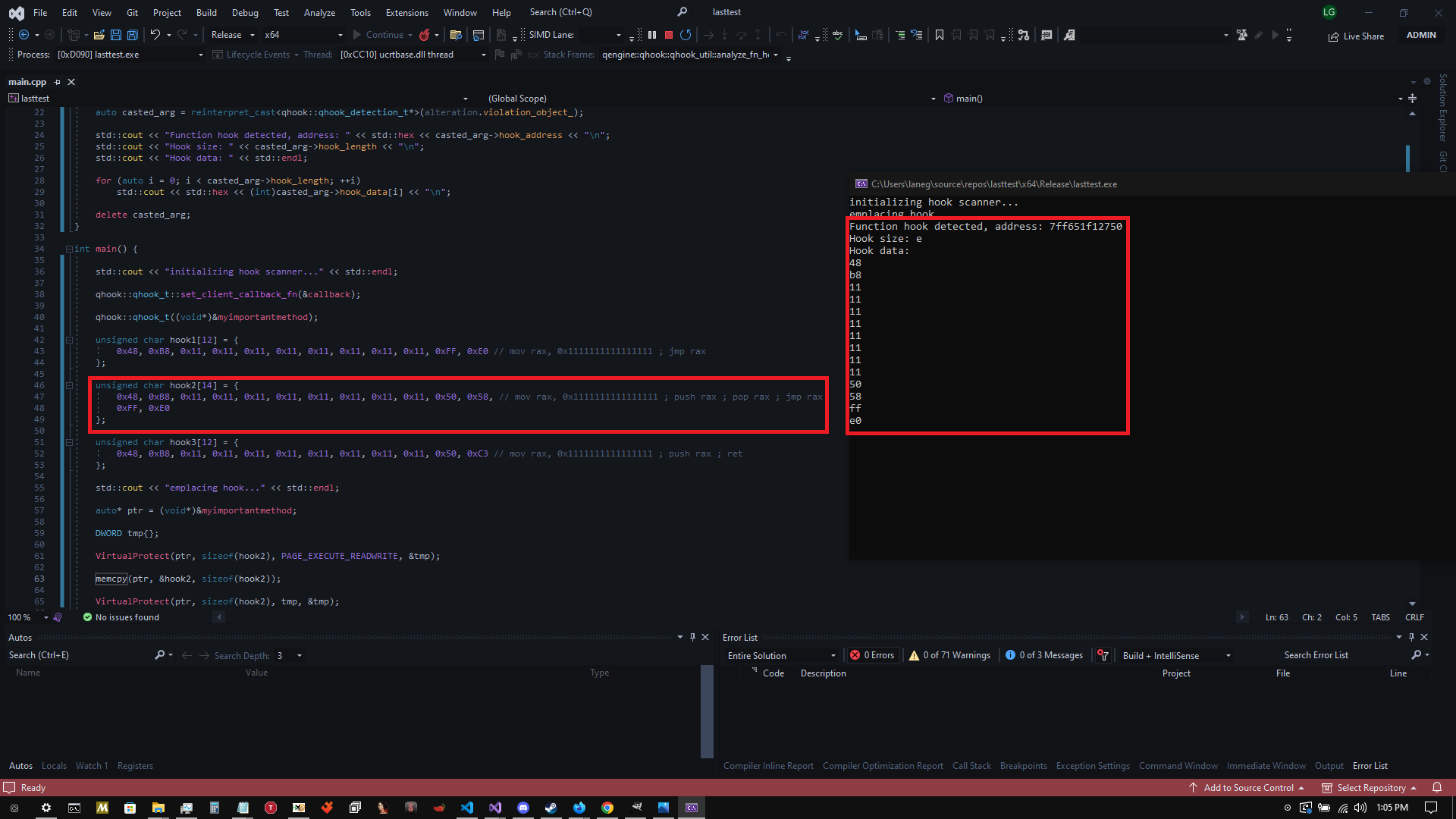Toggle the Messages filter button
Screen dimensions: 1456x819
pos(1043,655)
